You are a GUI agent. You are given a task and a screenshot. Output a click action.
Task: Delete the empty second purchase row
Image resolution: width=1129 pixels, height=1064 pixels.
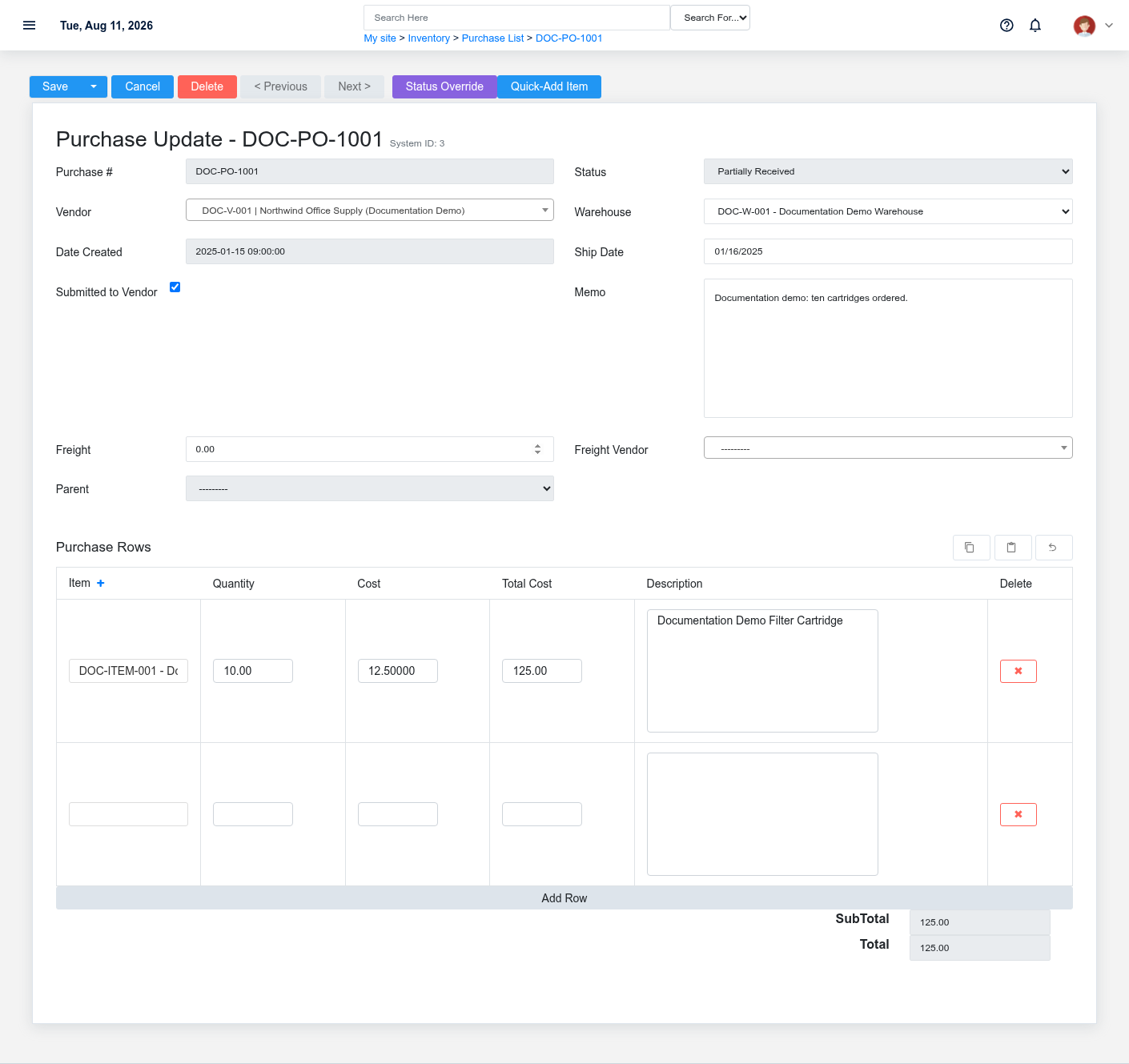coord(1019,814)
